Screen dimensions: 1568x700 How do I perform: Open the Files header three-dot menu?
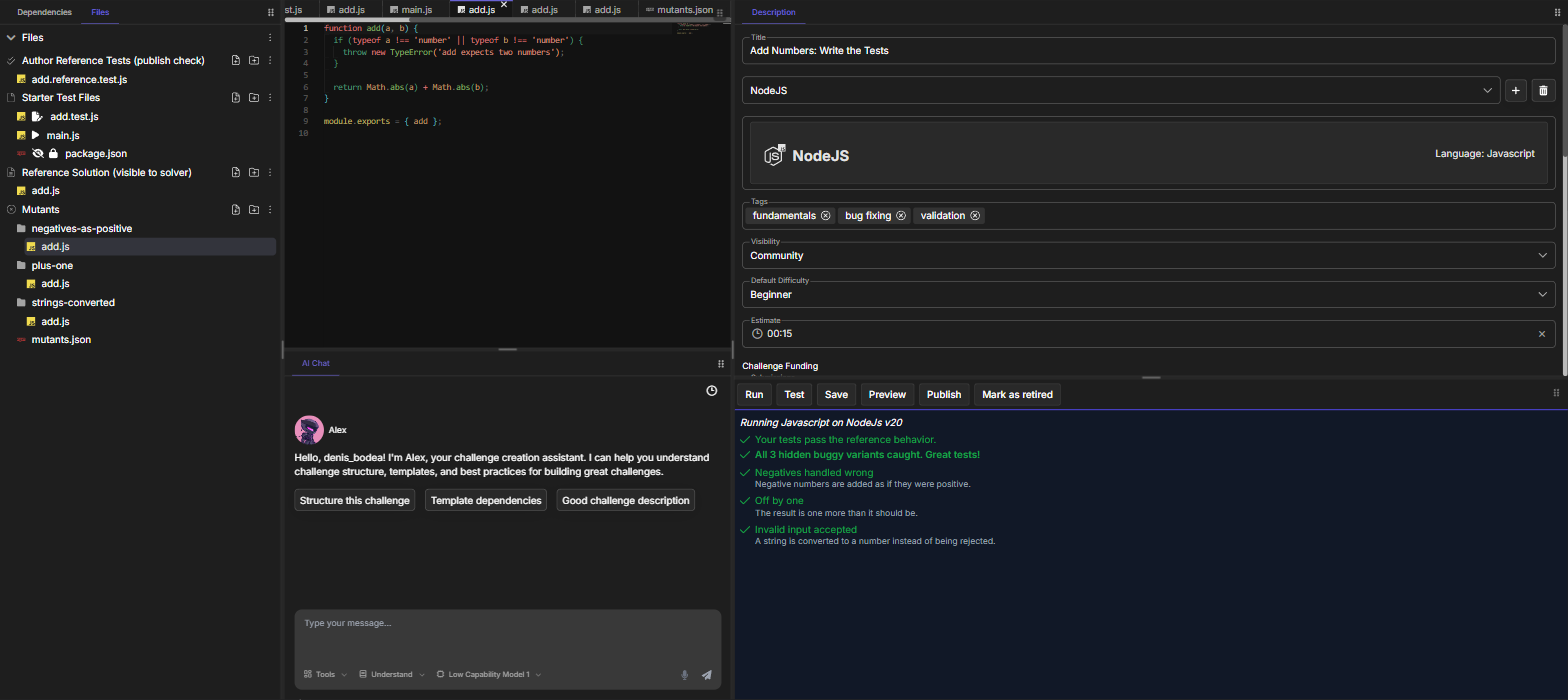pos(270,38)
